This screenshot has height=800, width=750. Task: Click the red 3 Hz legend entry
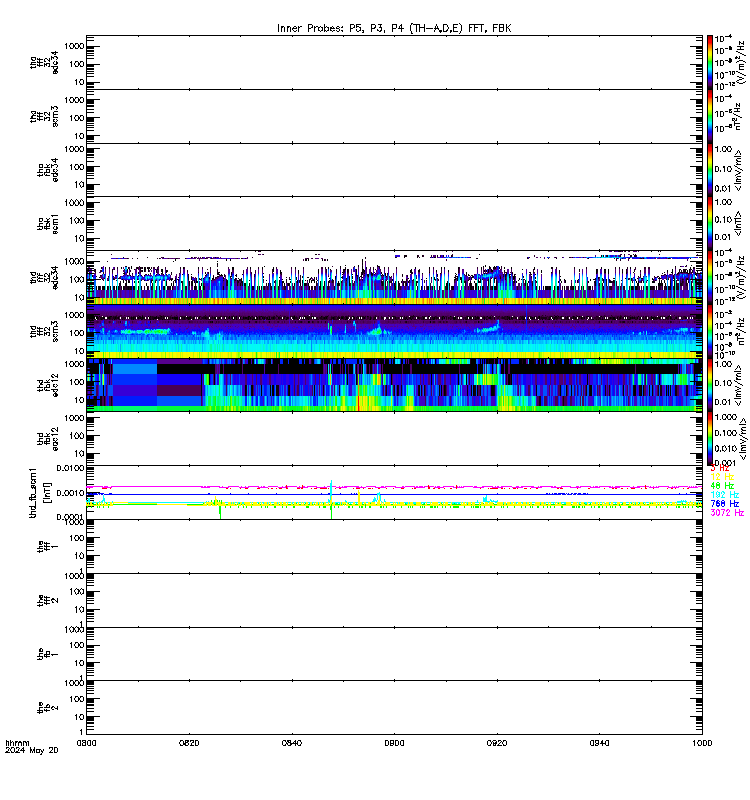719,468
